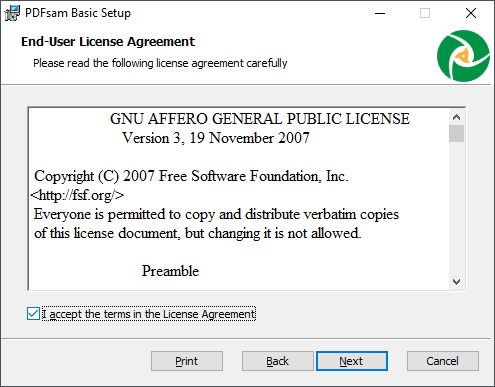Click the disabled maximize button
The width and height of the screenshot is (495, 387).
click(425, 13)
